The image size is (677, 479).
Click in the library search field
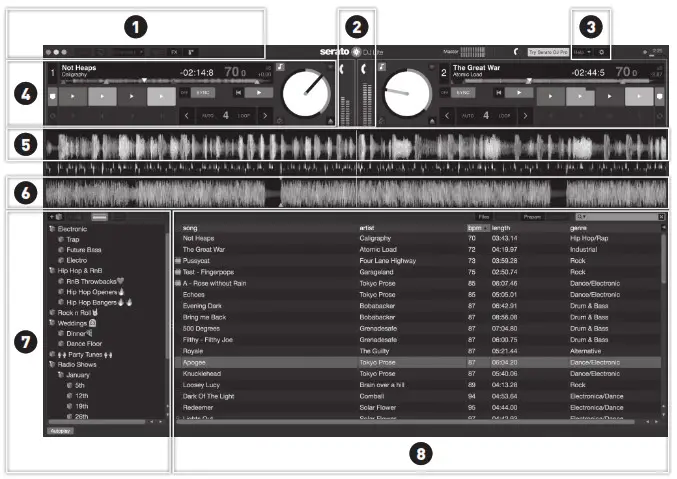(x=622, y=217)
